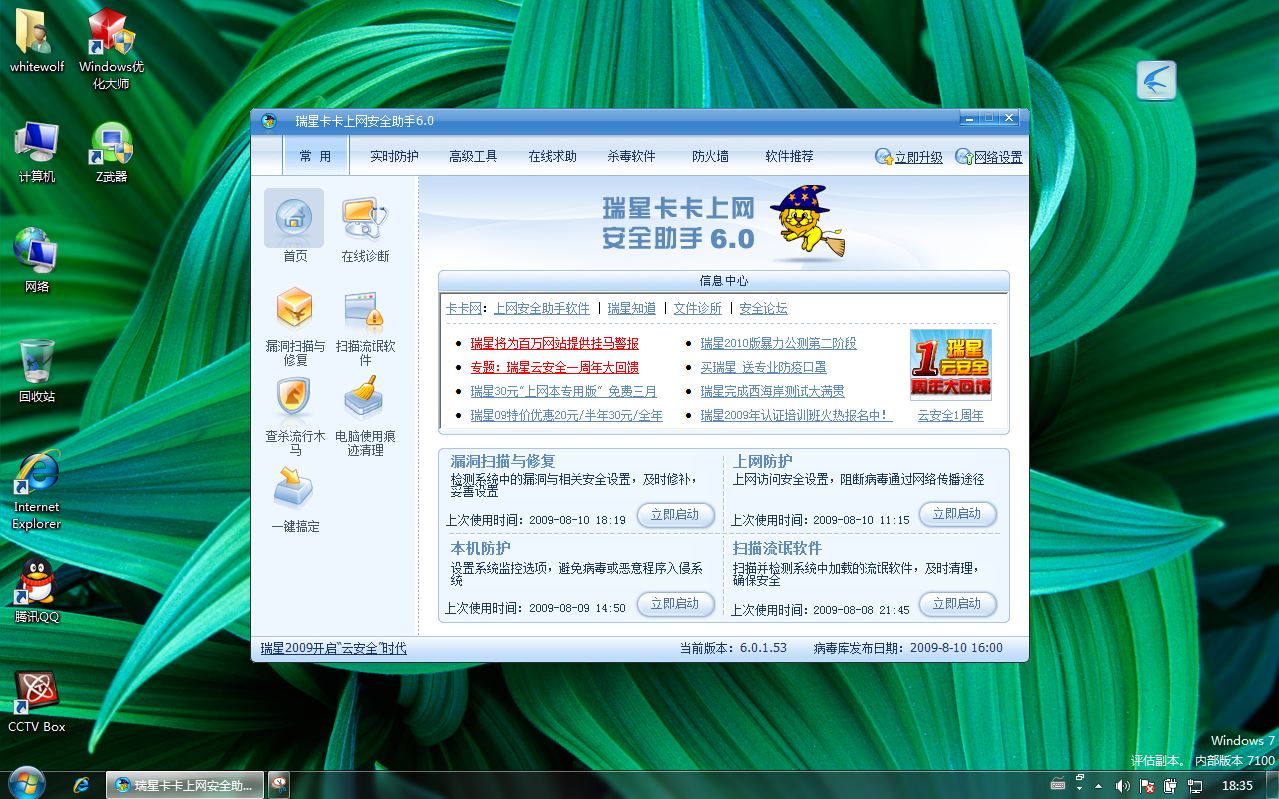Click the 云安全周年大回馈 promo image
Image resolution: width=1279 pixels, height=799 pixels.
[950, 364]
